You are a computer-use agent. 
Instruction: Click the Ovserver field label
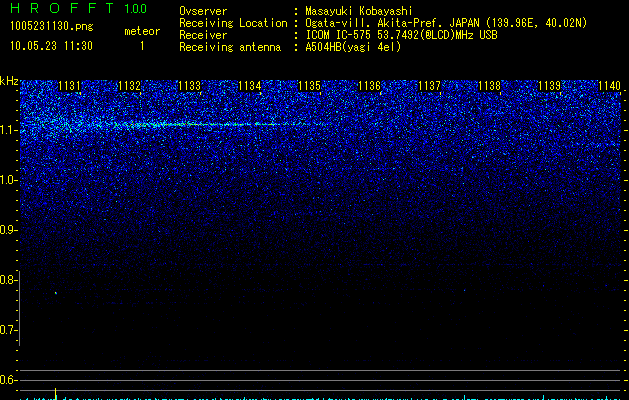click(203, 11)
